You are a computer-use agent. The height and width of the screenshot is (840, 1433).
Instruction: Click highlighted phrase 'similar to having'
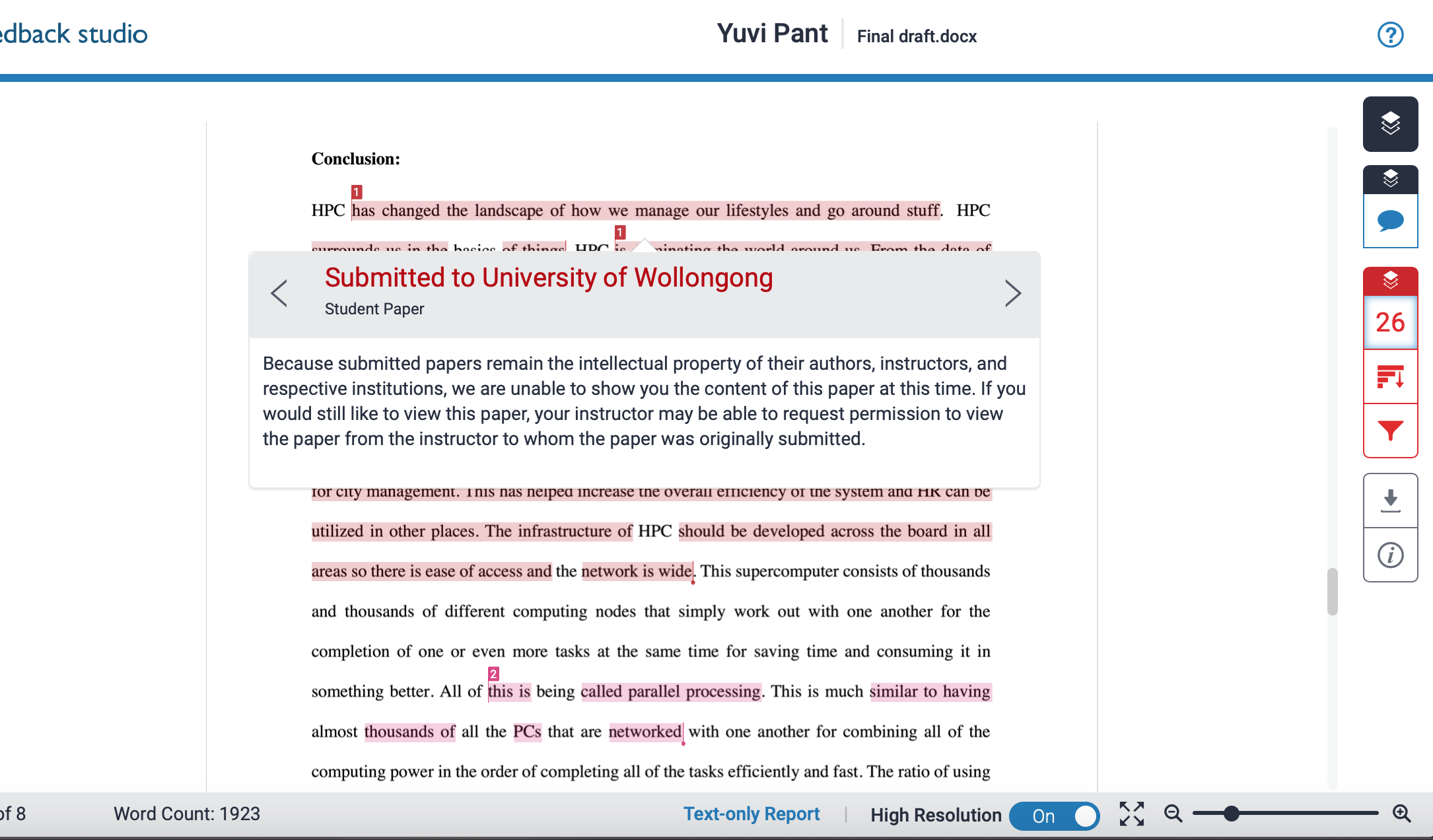click(x=930, y=691)
